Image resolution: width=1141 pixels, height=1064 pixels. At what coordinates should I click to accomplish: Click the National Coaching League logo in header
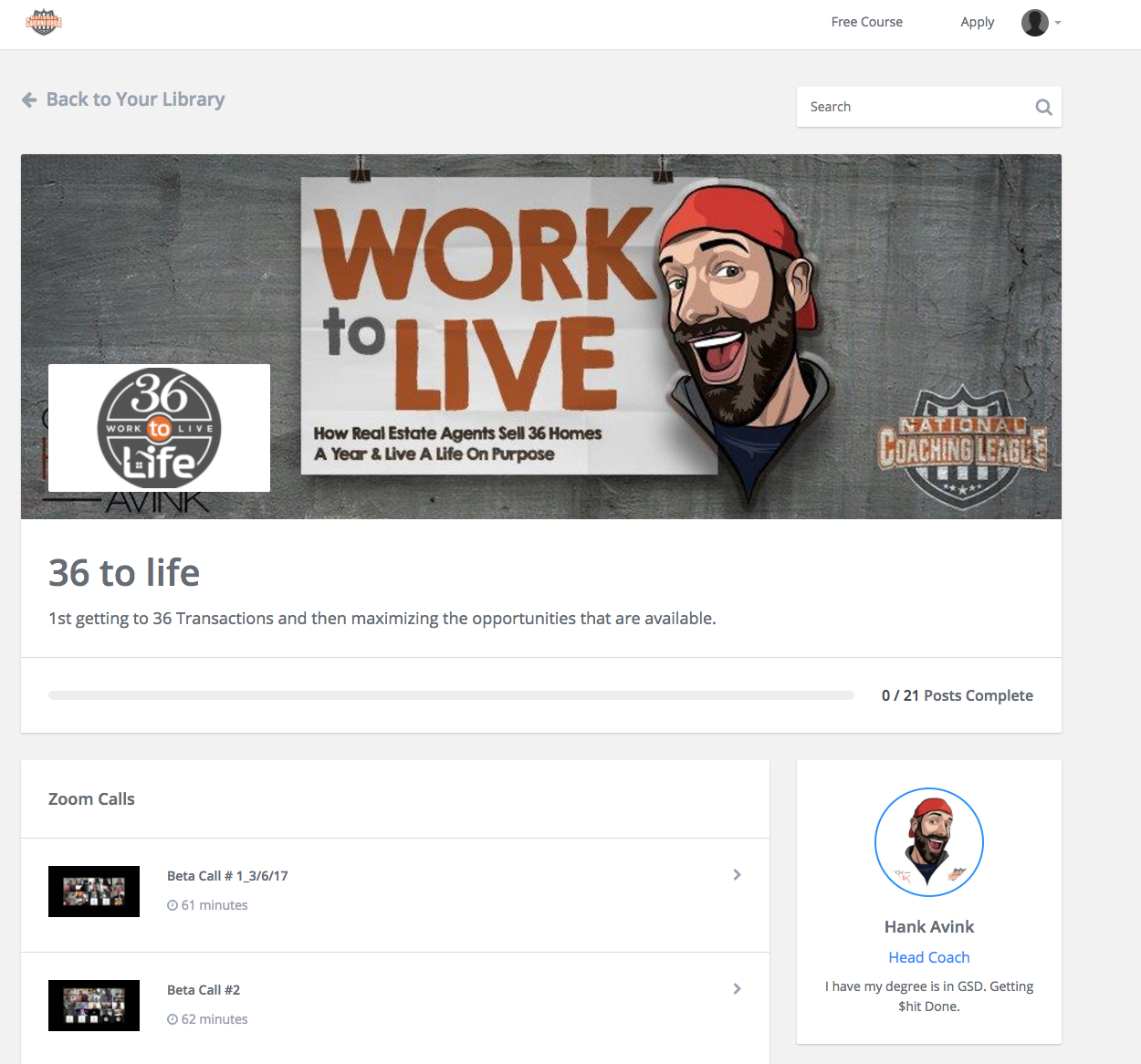coord(44,22)
